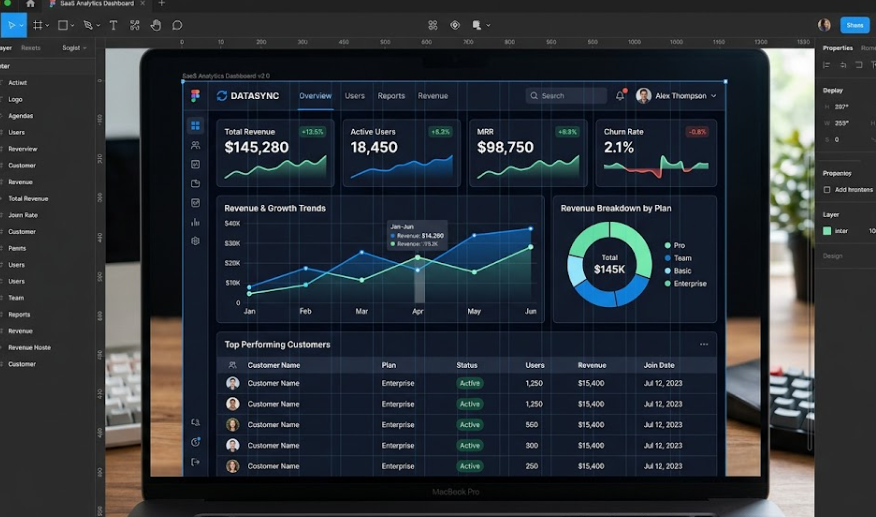The width and height of the screenshot is (876, 517).
Task: Click the SaaS Analytics Dashboard v2.0 frame label
Action: click(226, 75)
